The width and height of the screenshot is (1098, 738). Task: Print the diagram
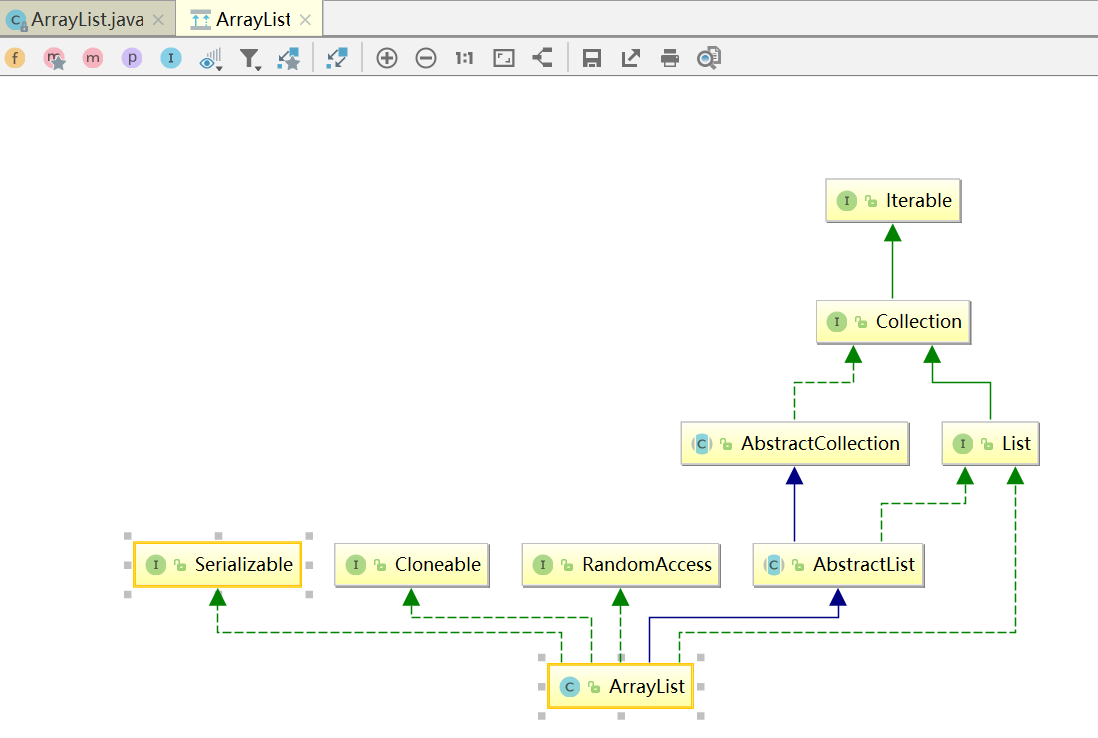click(669, 58)
